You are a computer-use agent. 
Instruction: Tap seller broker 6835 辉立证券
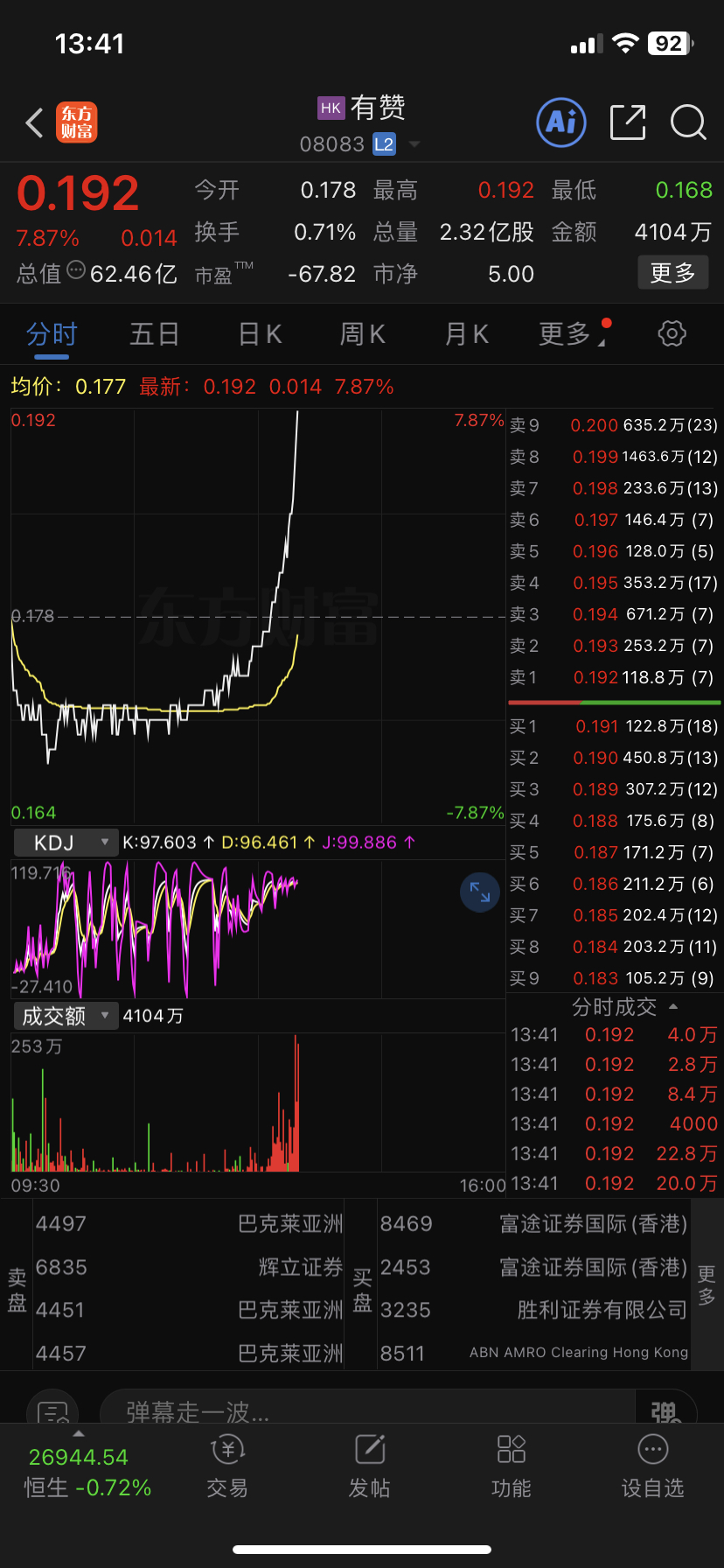tap(189, 1267)
